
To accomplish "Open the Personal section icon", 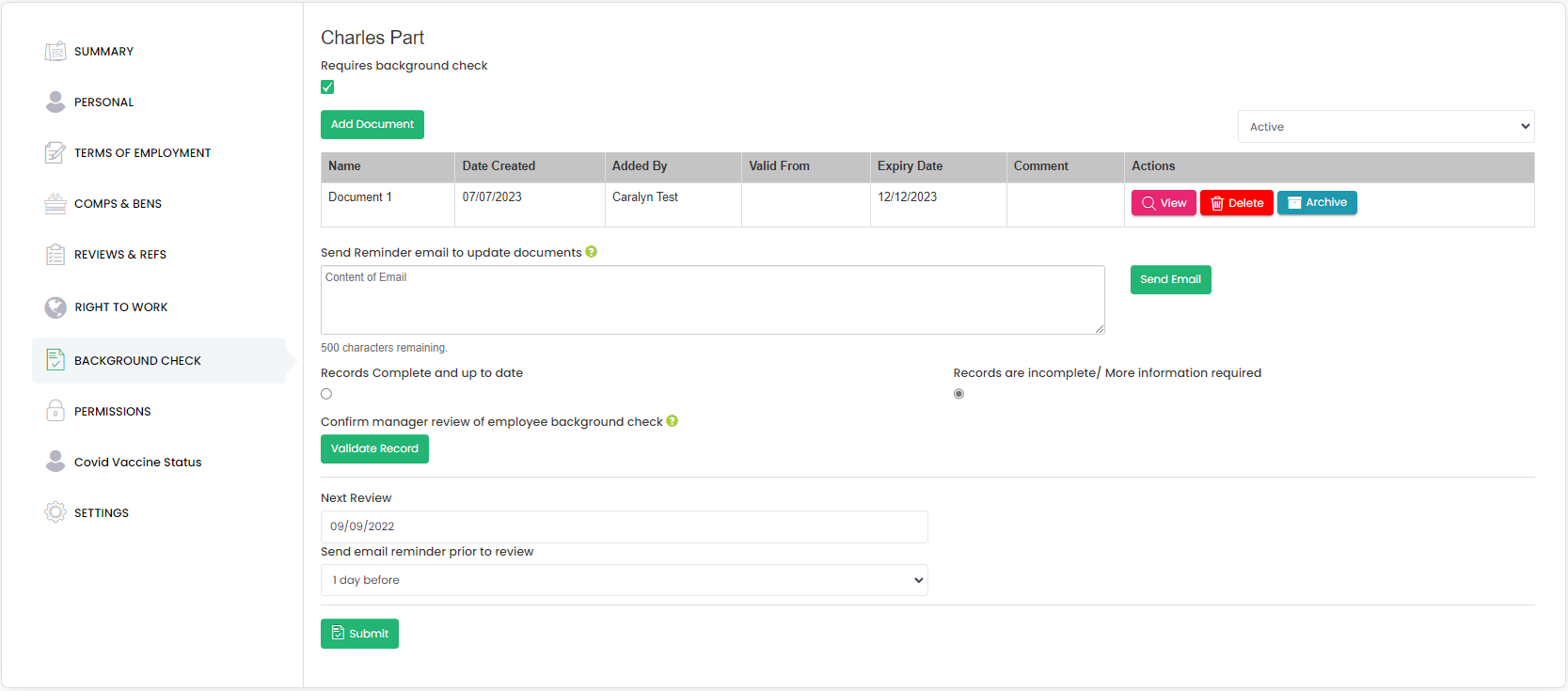I will coord(55,102).
